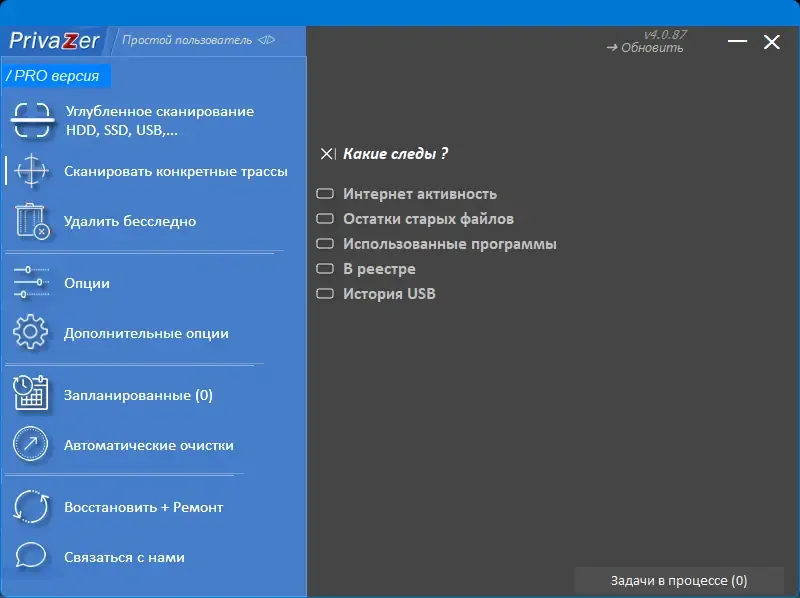Click the trash bin secure delete icon

tap(32, 221)
